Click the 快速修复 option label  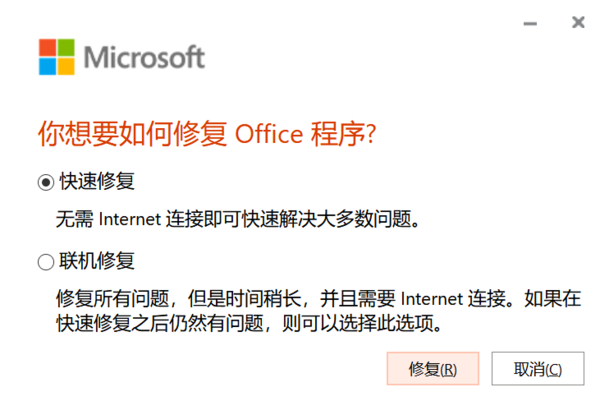point(97,182)
